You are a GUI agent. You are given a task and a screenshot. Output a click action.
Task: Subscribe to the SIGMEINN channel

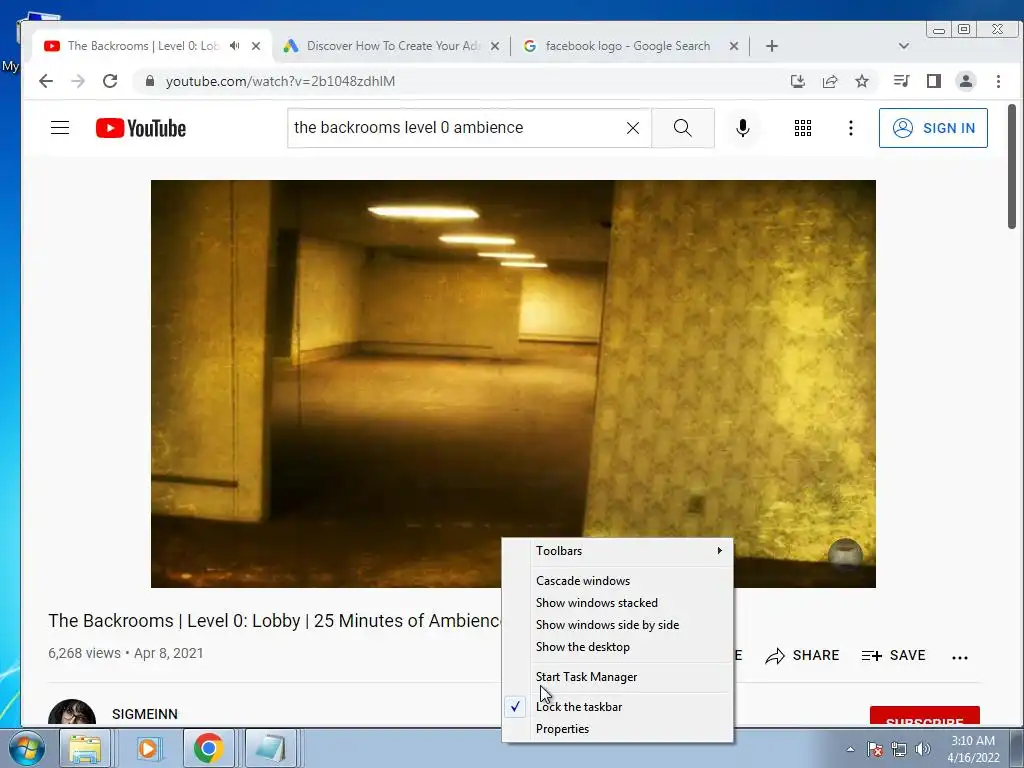[x=925, y=716]
